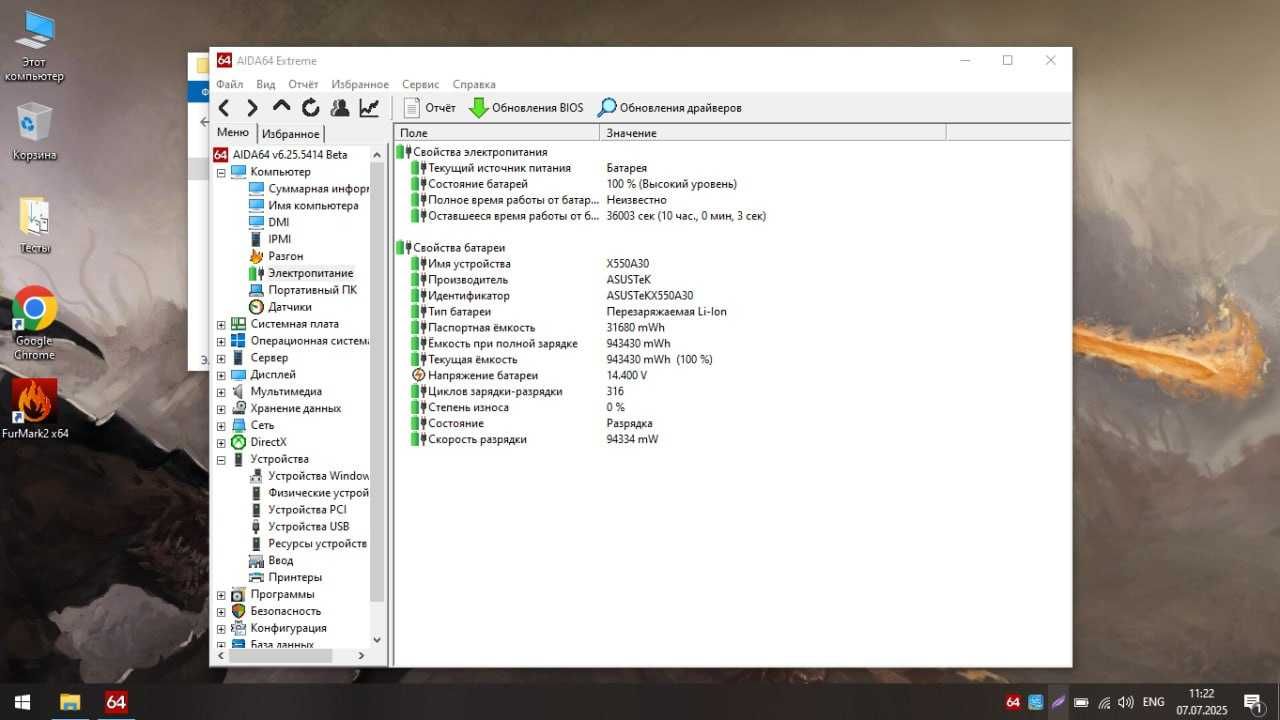Open the Сервис menu
This screenshot has width=1280, height=720.
[421, 85]
